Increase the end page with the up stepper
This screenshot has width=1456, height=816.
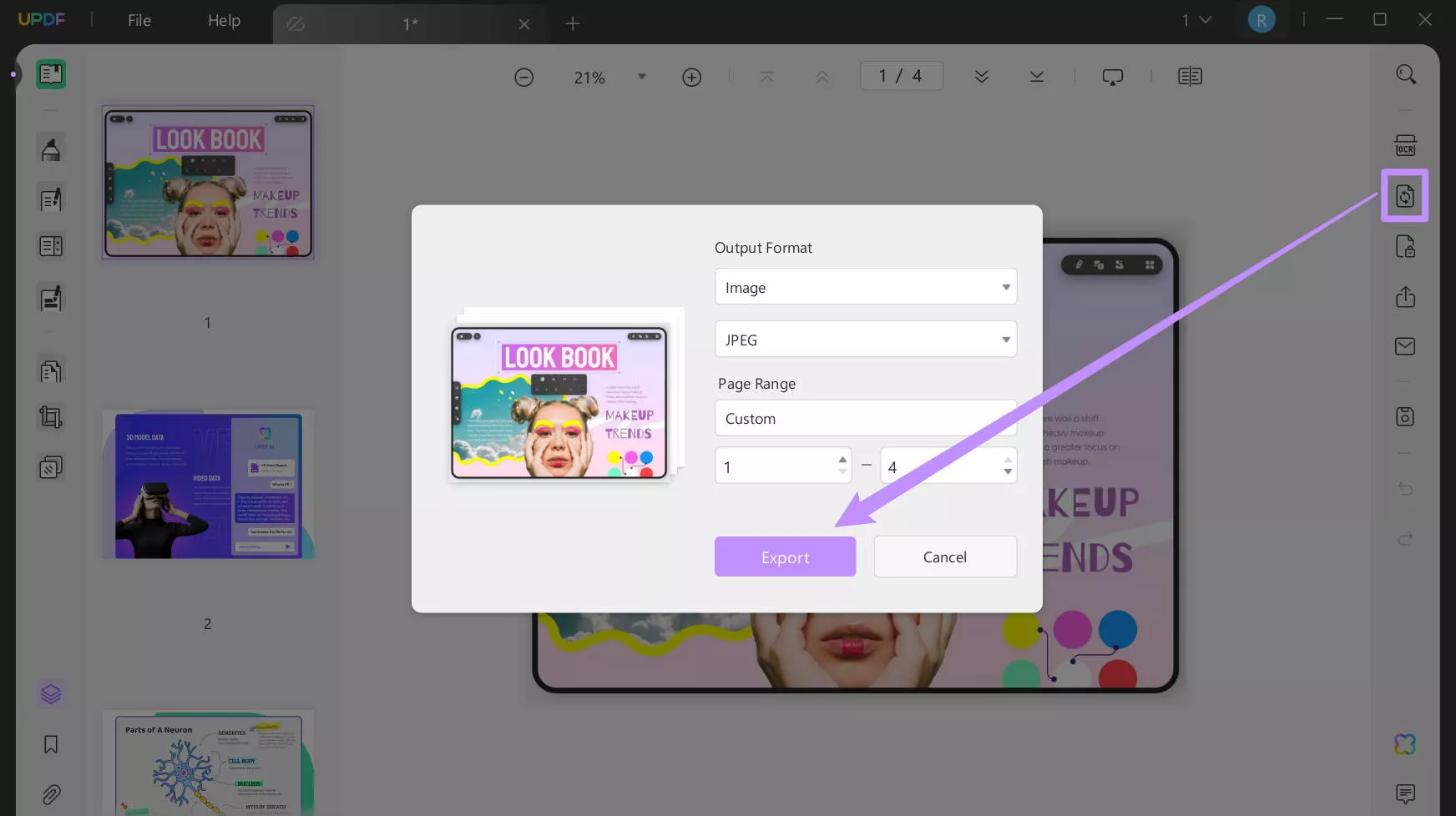coord(1006,460)
